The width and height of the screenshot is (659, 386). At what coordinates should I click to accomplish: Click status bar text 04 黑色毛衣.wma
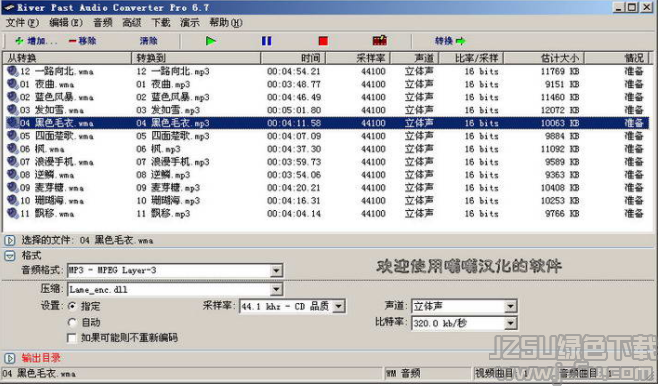click(39, 373)
